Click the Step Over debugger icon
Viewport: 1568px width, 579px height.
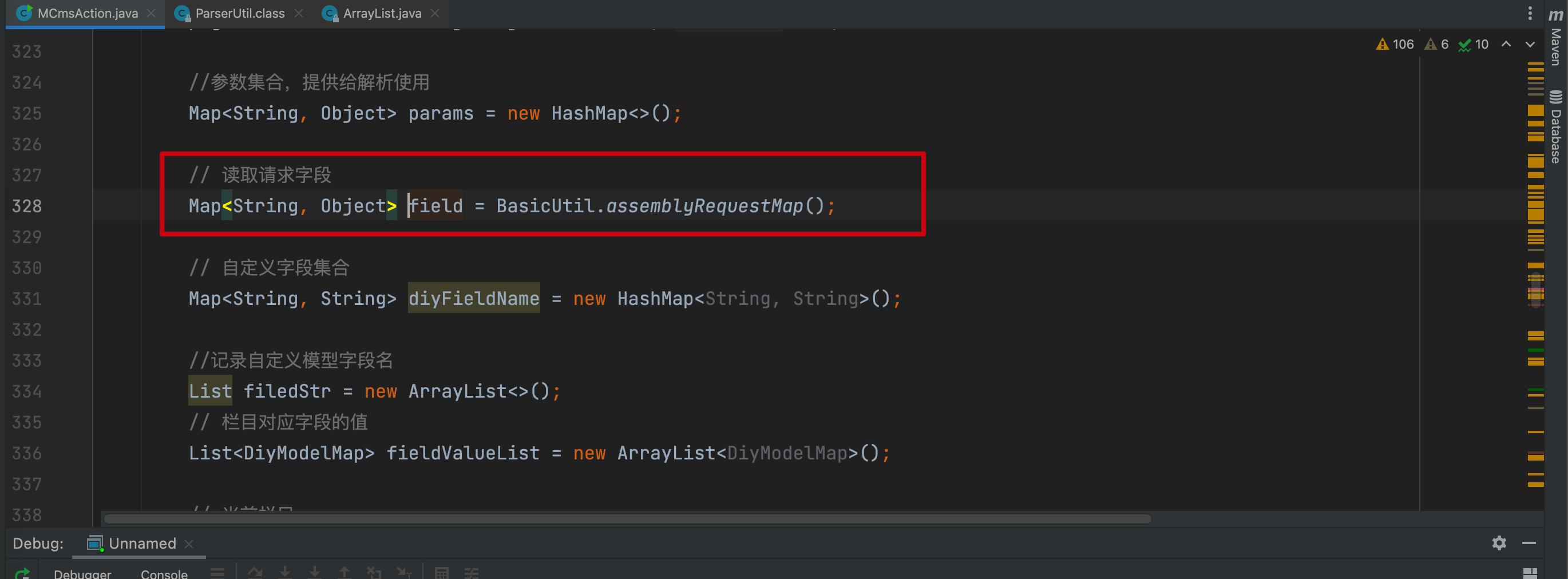[x=255, y=572]
